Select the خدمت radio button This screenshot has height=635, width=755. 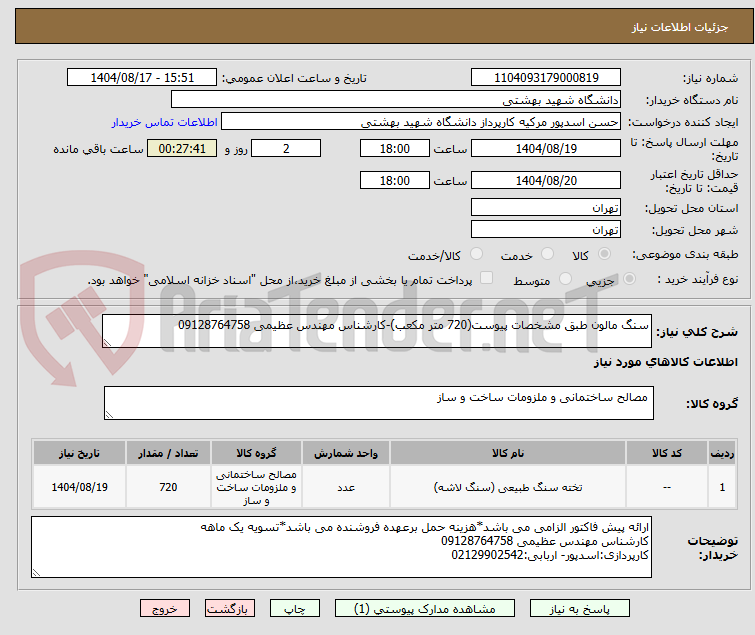[x=547, y=254]
